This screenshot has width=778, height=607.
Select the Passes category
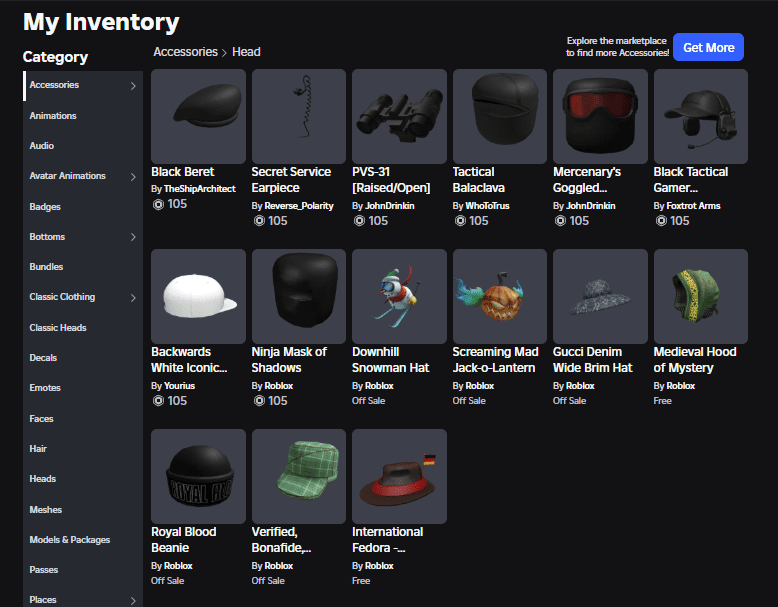click(x=44, y=570)
